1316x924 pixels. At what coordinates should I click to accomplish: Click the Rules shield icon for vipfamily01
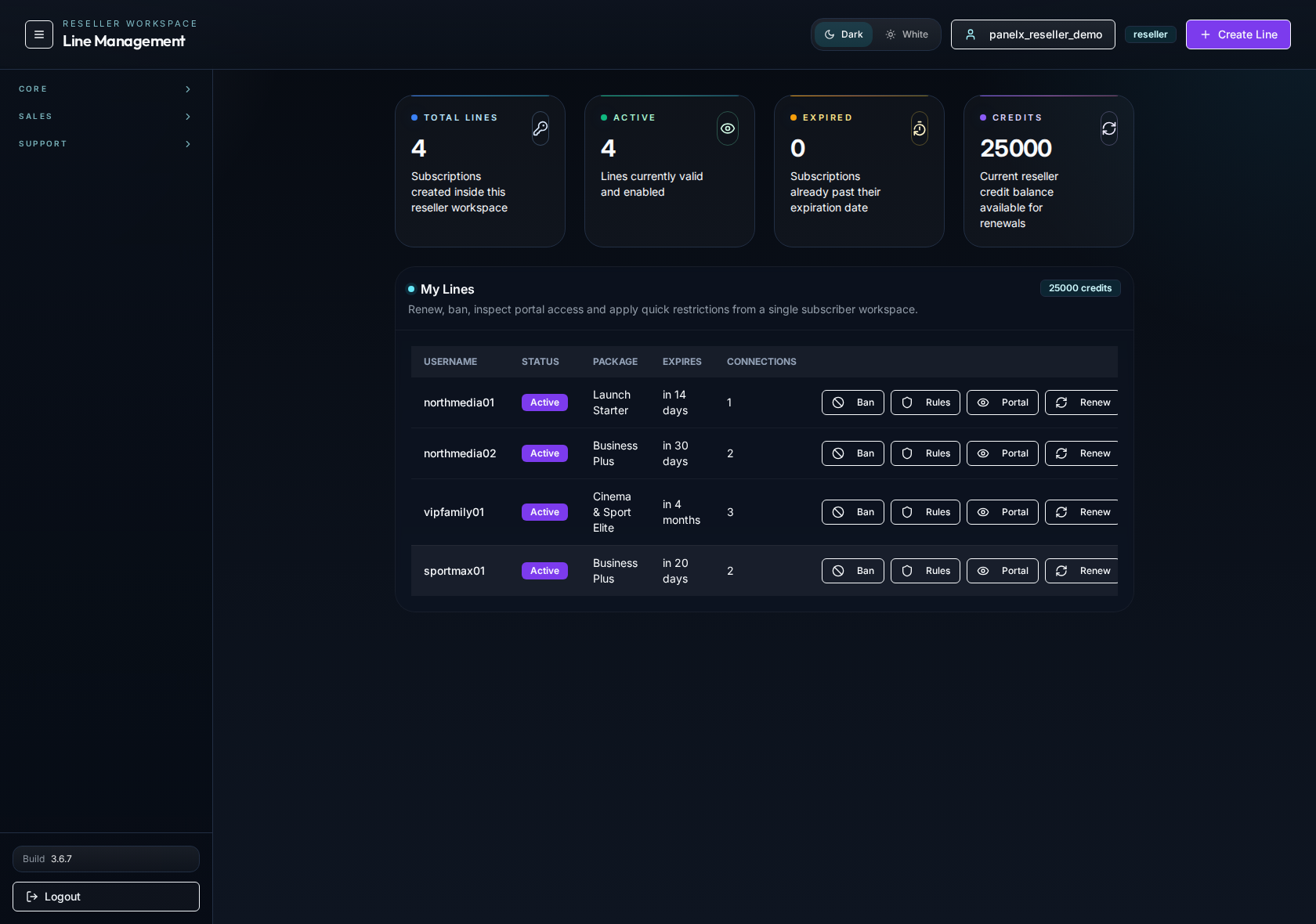(x=907, y=512)
